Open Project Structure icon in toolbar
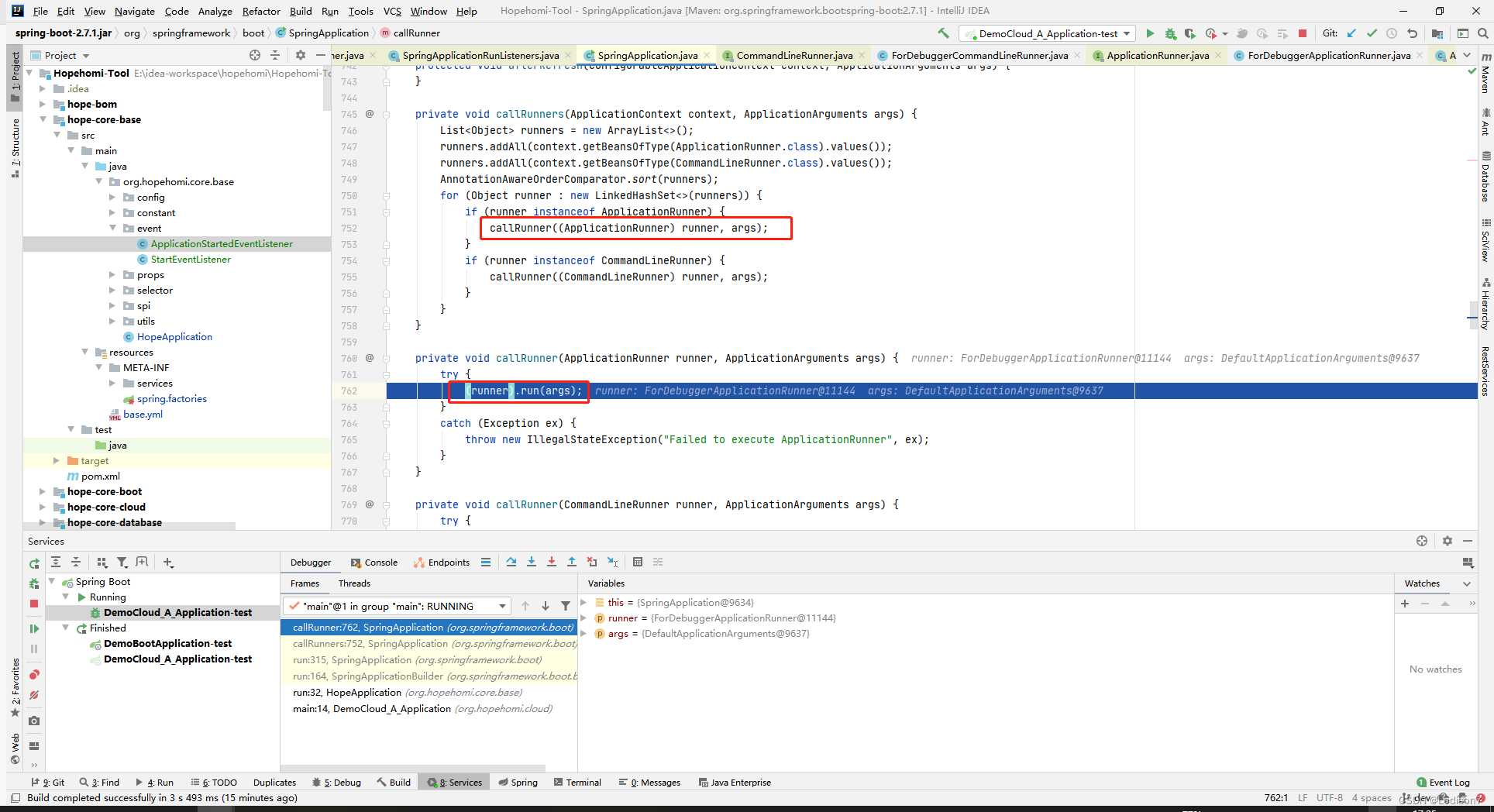The width and height of the screenshot is (1494, 812). click(x=1437, y=33)
